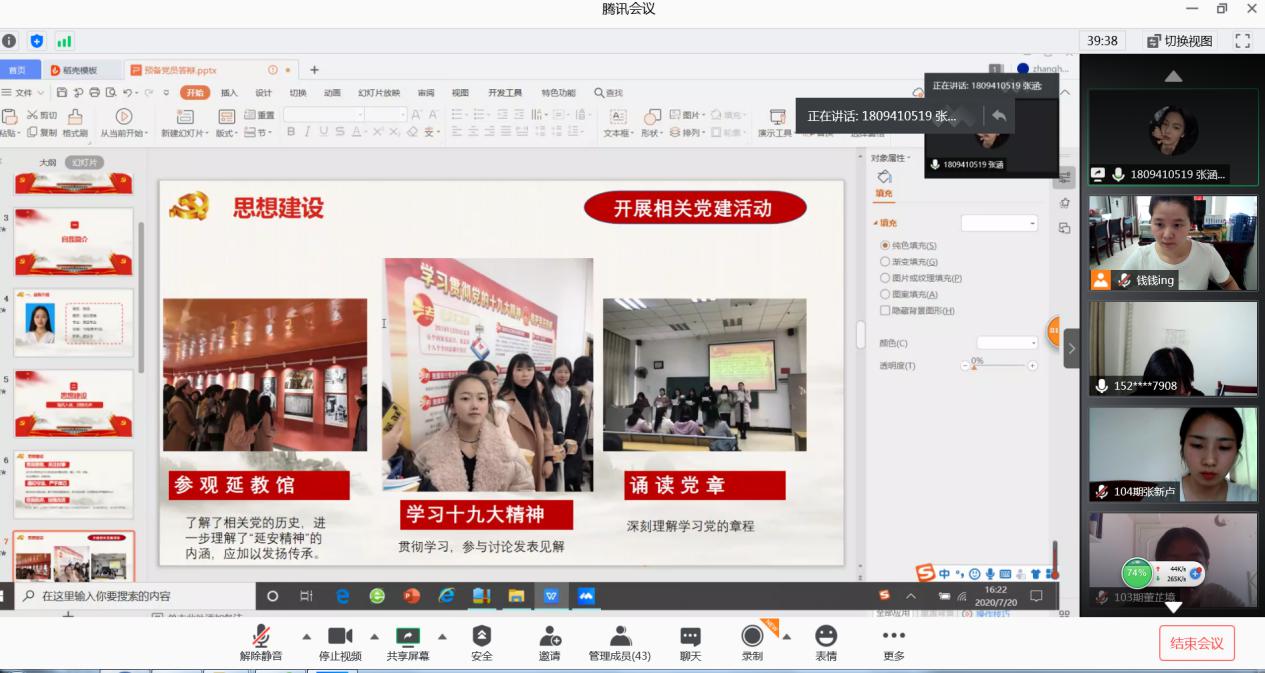
Task: Open the Insert ribbon tab
Action: pos(229,93)
